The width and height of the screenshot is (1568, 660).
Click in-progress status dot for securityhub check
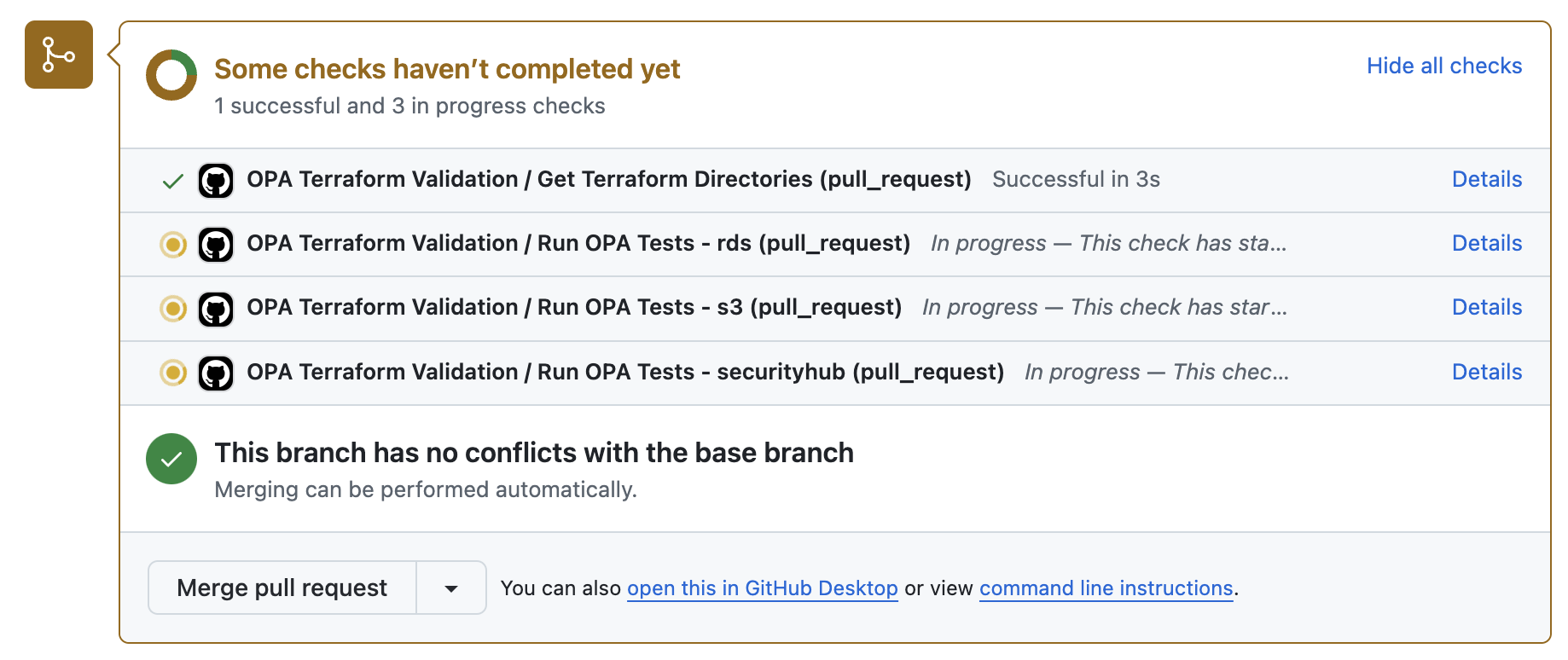click(x=173, y=373)
